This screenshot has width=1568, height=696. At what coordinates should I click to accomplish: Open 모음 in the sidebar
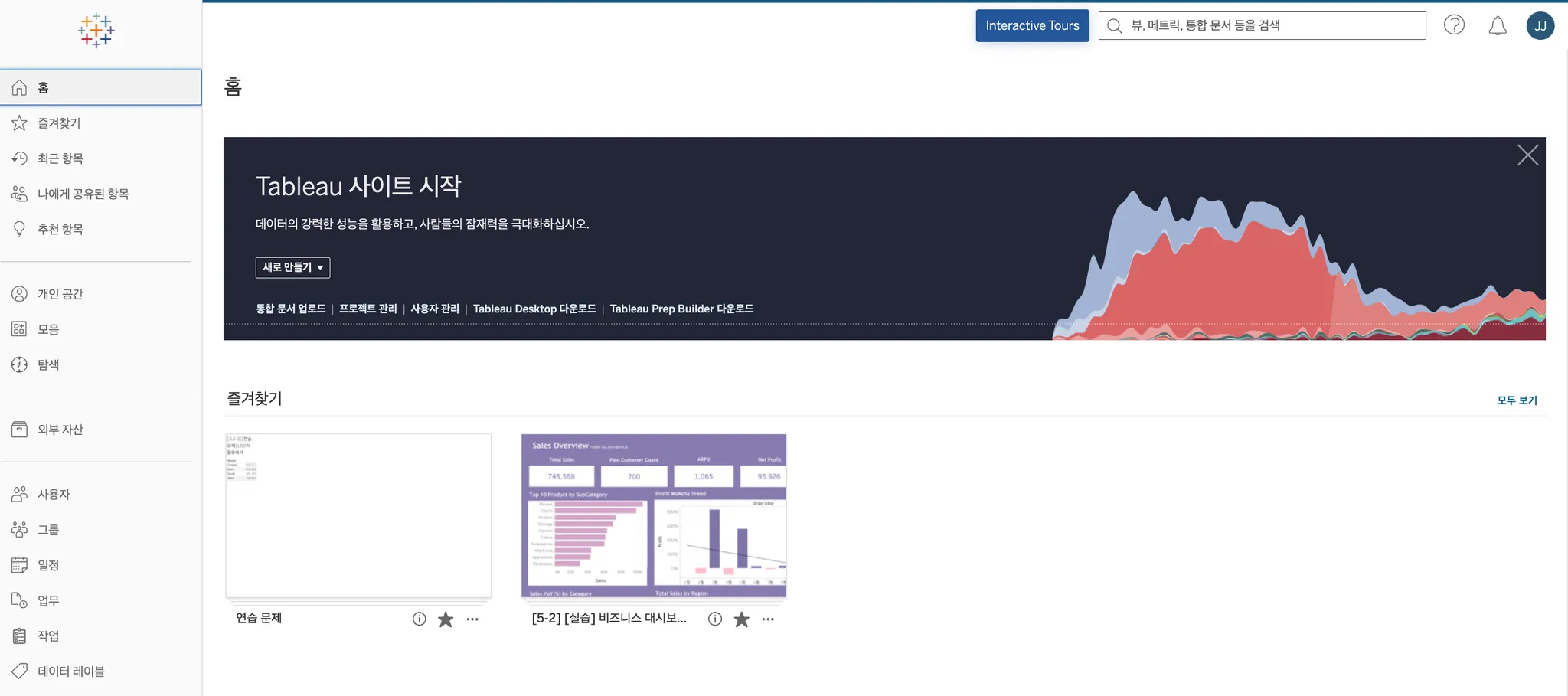(x=101, y=329)
